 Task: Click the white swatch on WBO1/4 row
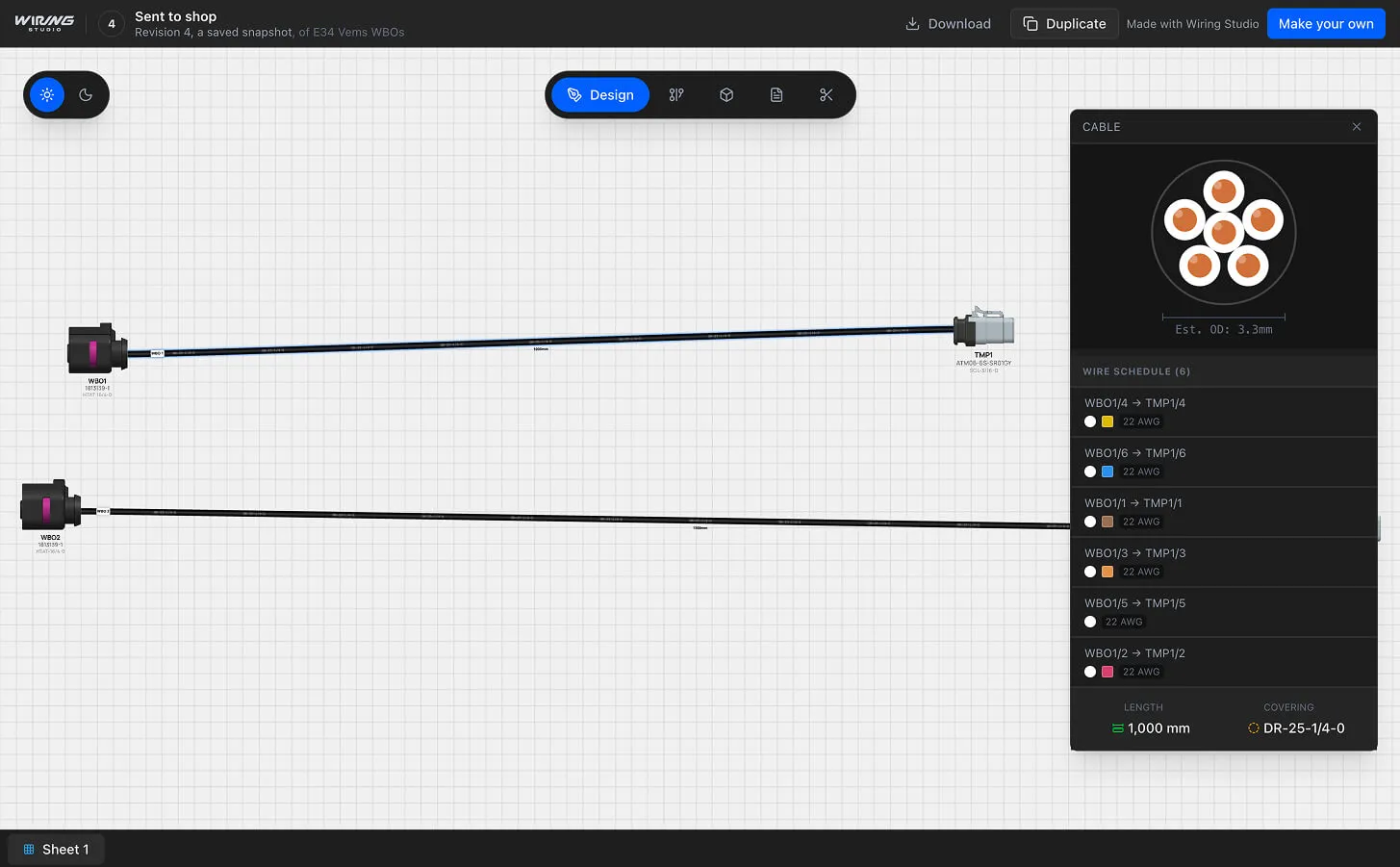click(x=1090, y=421)
